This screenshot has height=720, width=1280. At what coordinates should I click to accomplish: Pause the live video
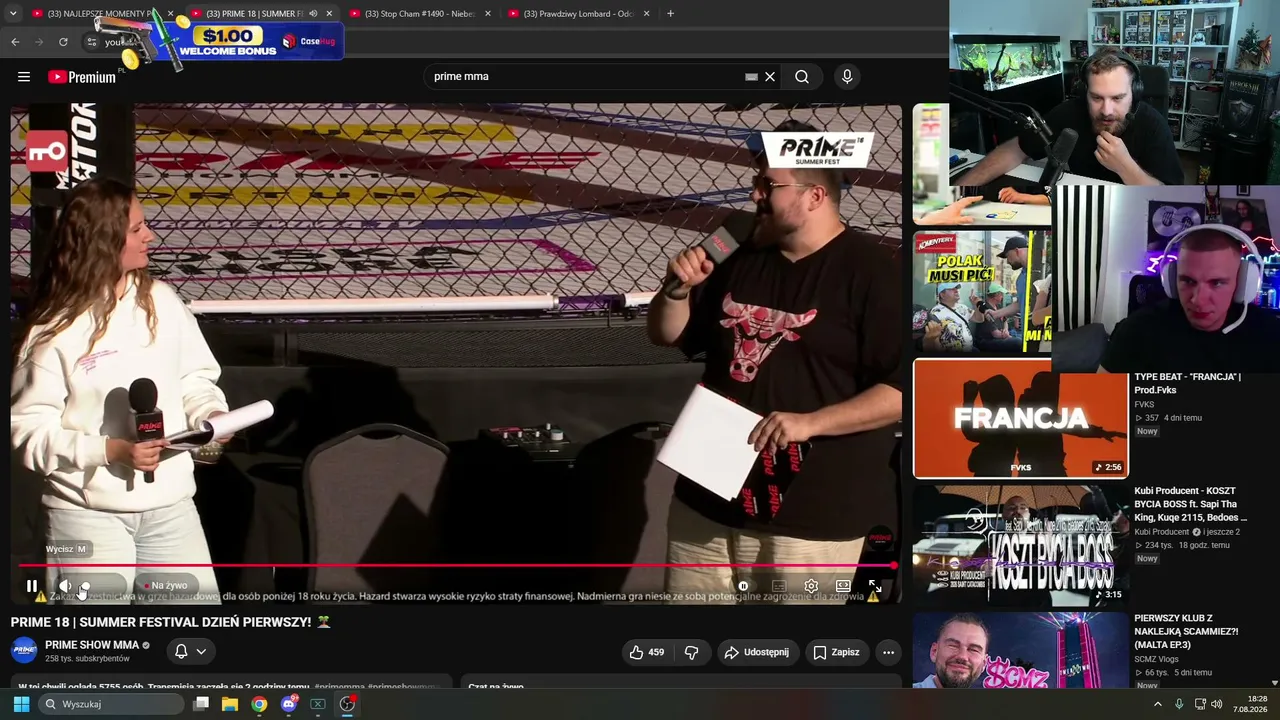pyautogui.click(x=32, y=586)
